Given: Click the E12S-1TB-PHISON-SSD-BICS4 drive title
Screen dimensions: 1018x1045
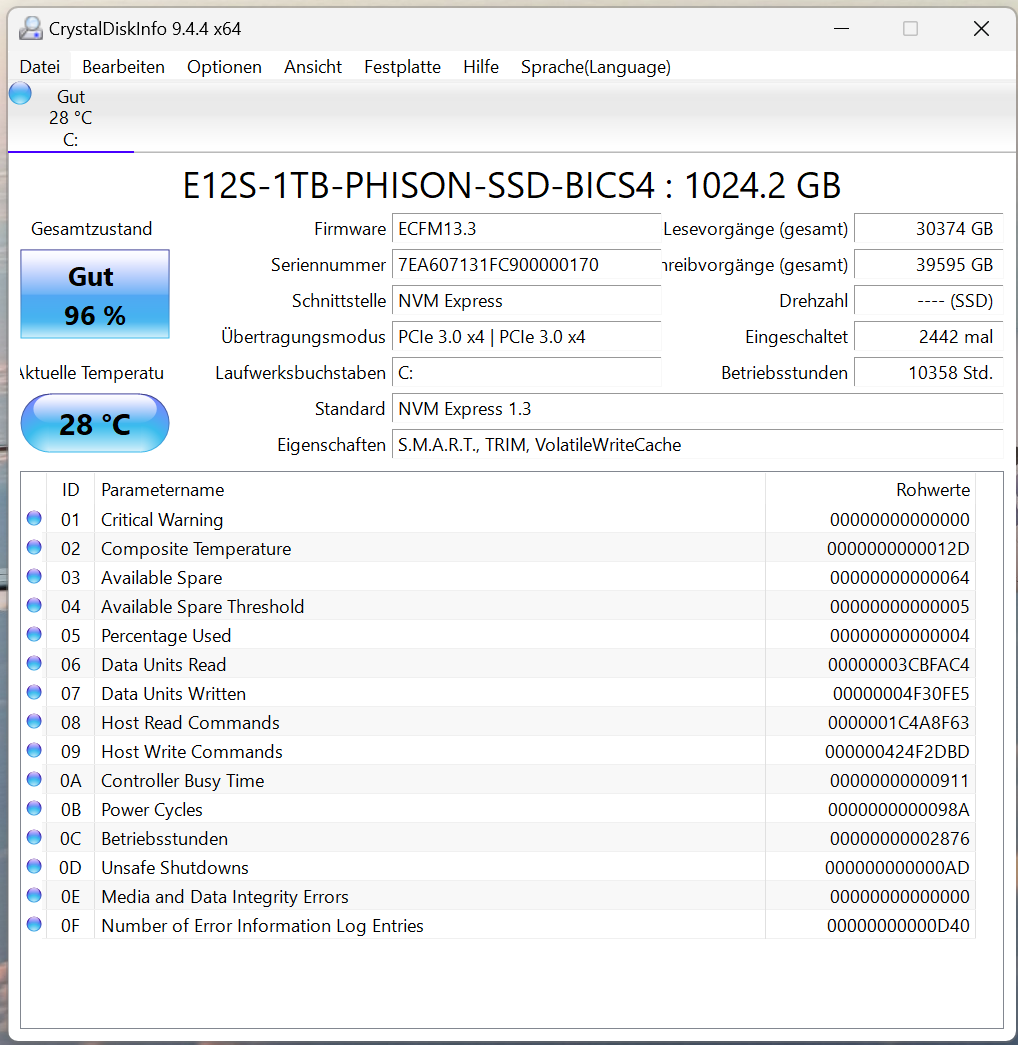Looking at the screenshot, I should tap(511, 185).
